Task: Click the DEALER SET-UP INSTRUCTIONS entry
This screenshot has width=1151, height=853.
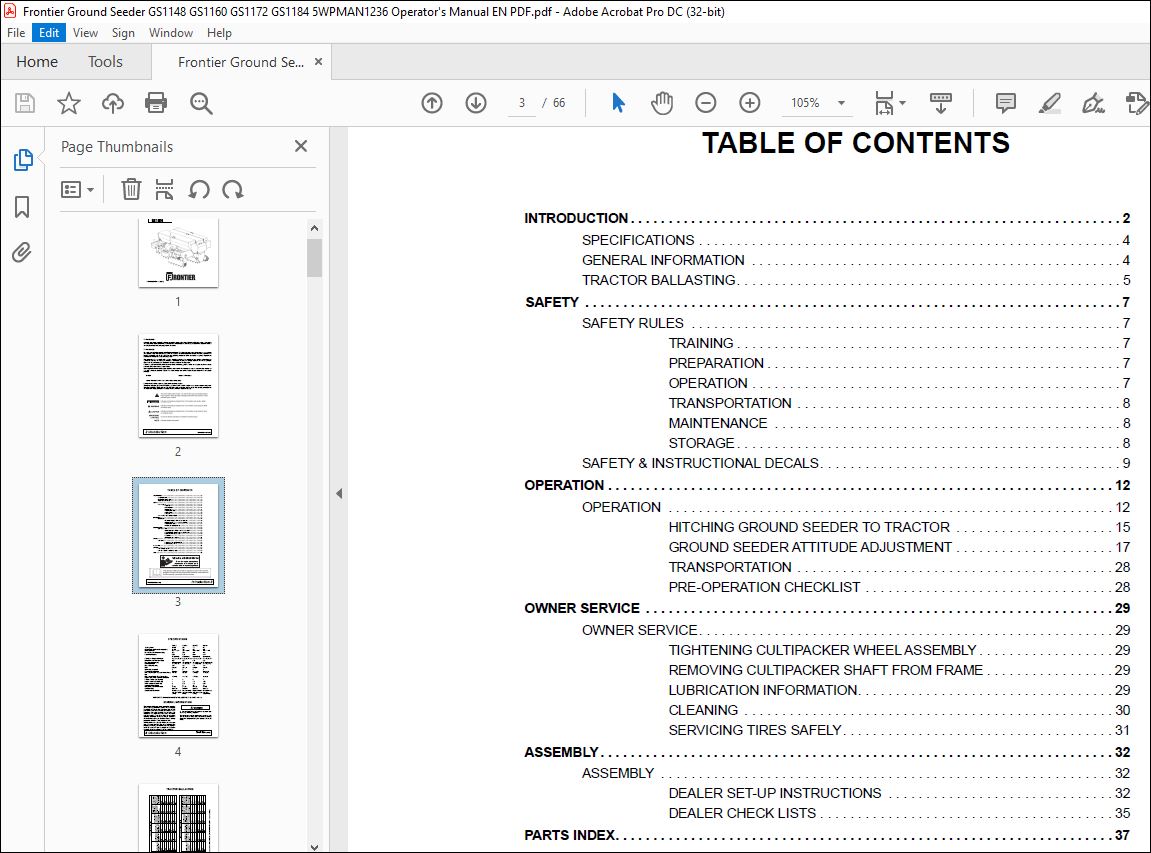Action: click(899, 793)
